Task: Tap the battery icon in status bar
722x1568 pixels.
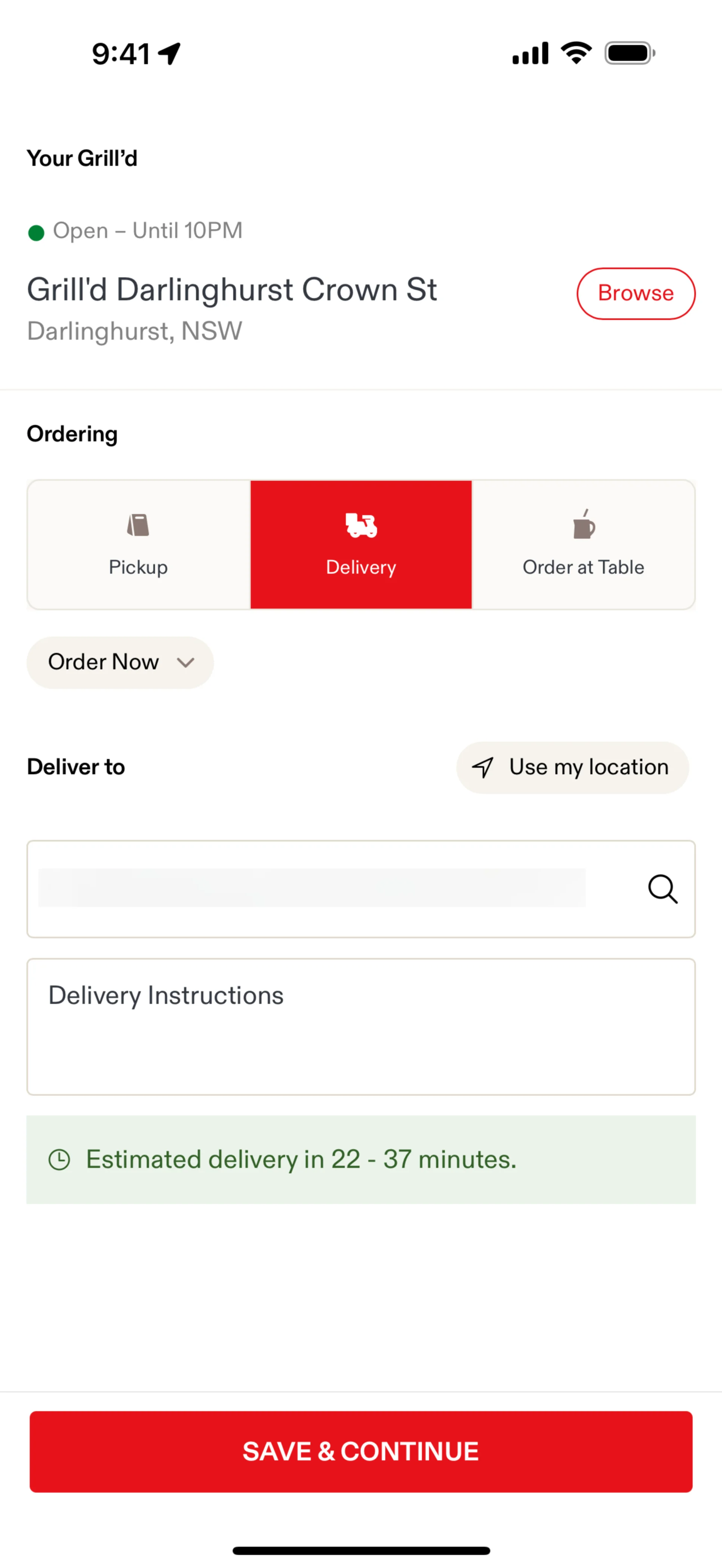Action: click(629, 53)
